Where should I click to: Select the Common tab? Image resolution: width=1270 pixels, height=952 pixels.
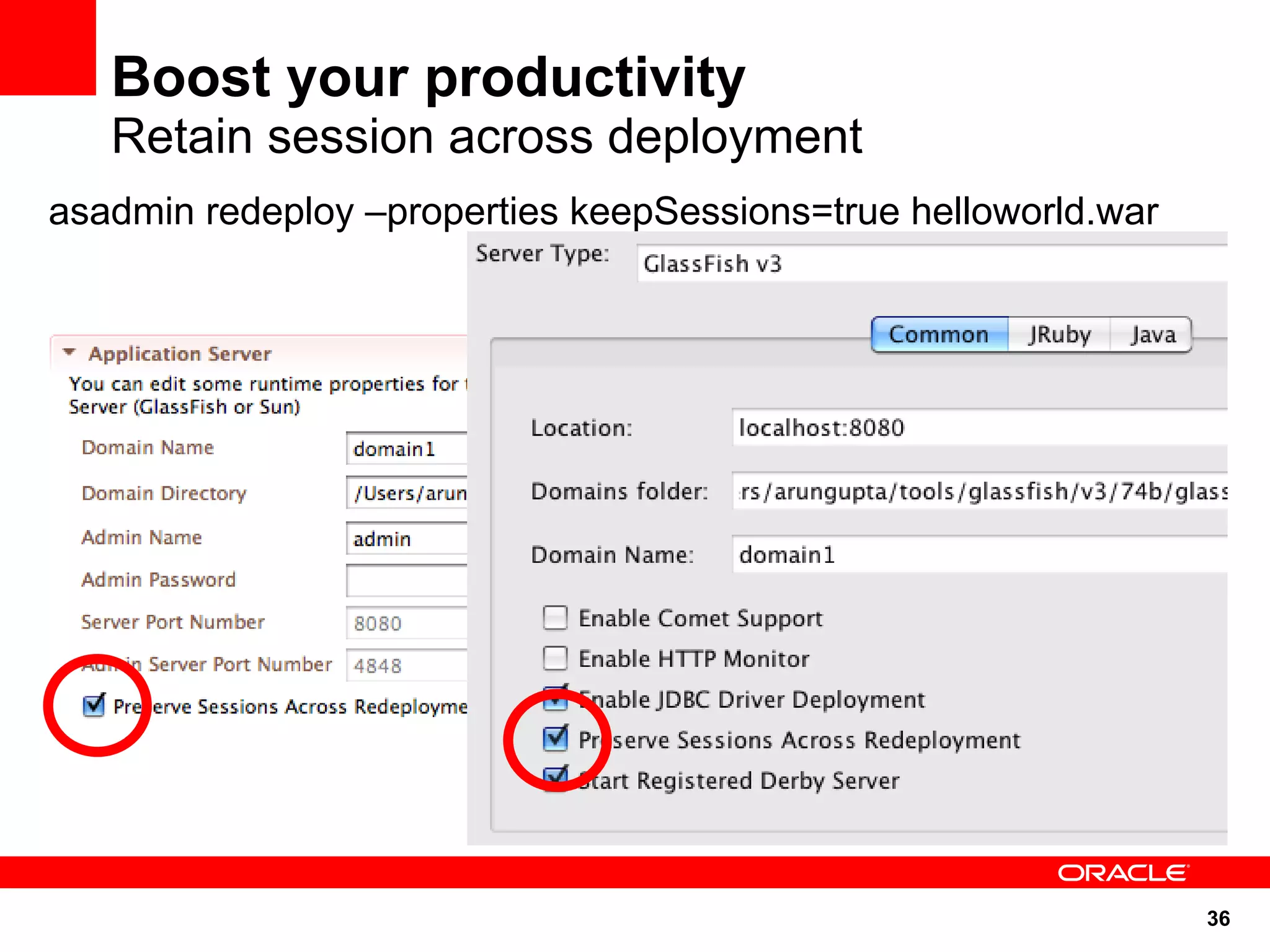(x=939, y=335)
